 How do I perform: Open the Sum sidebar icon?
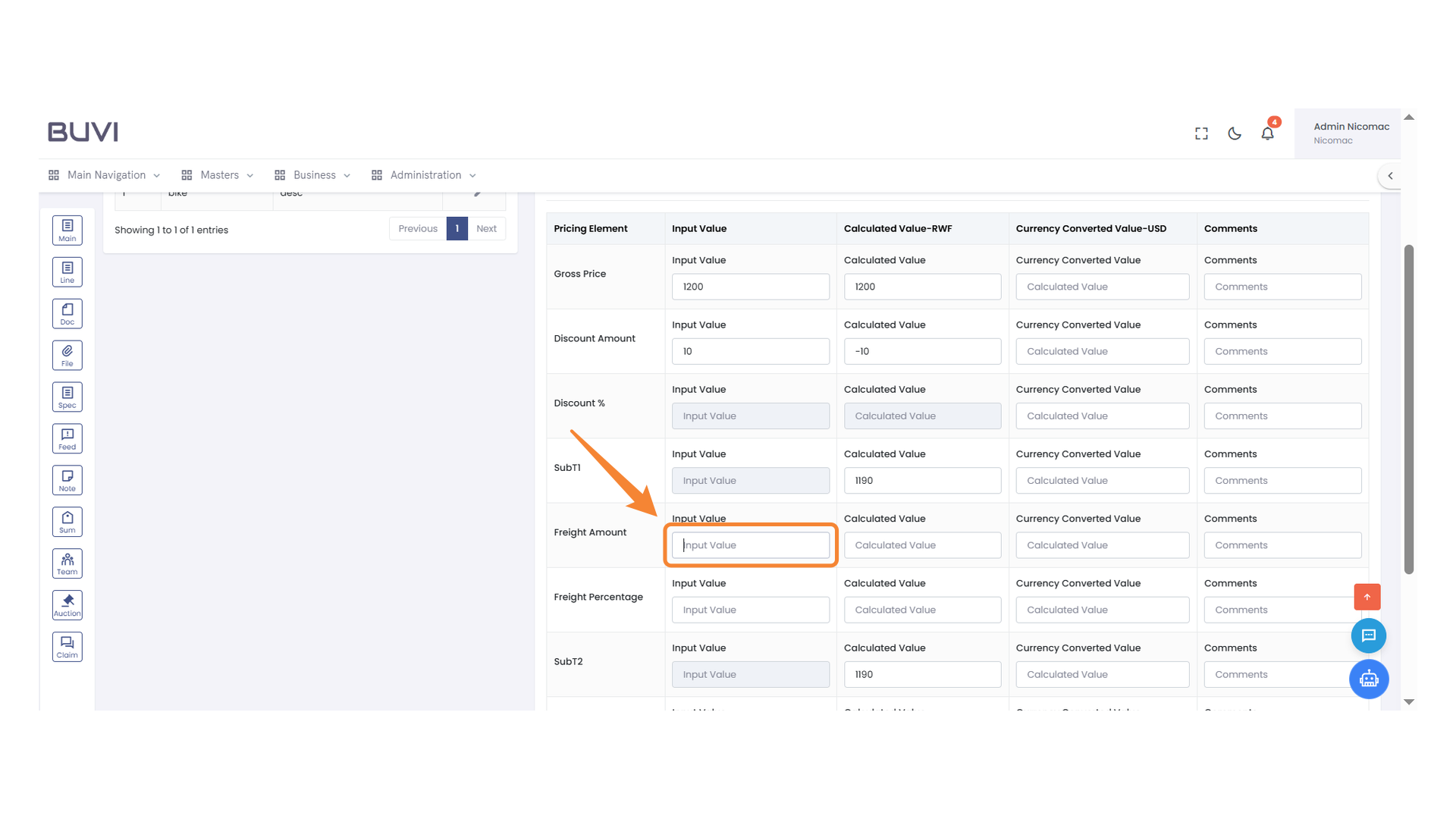67,522
